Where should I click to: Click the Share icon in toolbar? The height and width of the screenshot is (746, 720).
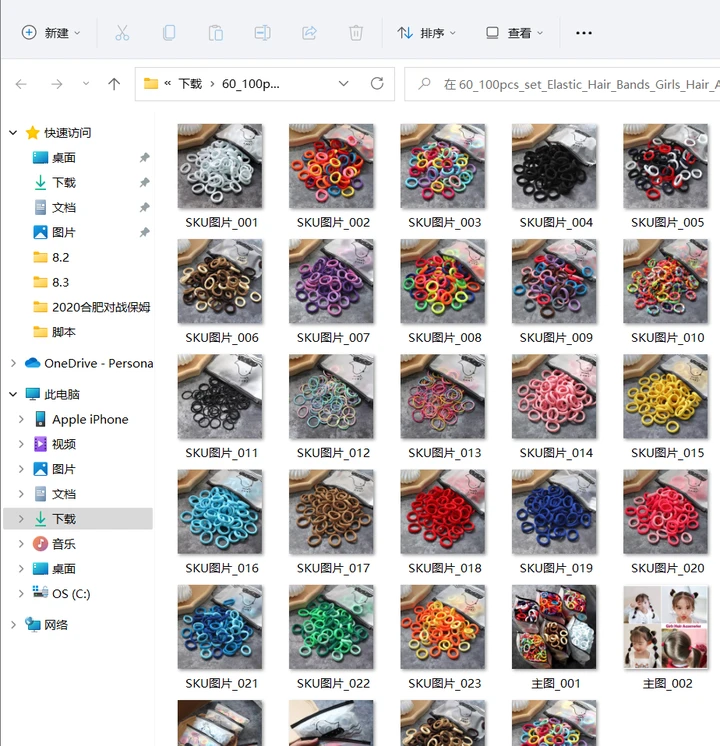point(309,33)
